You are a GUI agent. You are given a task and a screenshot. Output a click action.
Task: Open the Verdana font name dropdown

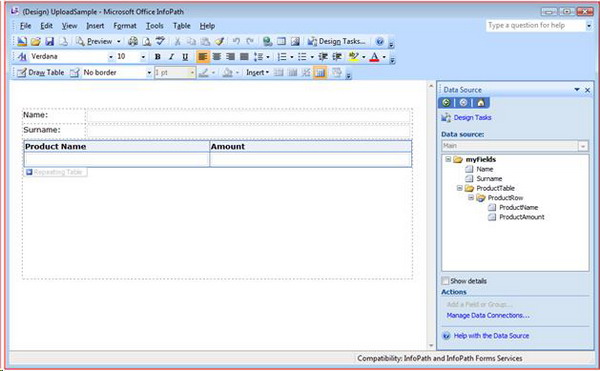click(111, 57)
